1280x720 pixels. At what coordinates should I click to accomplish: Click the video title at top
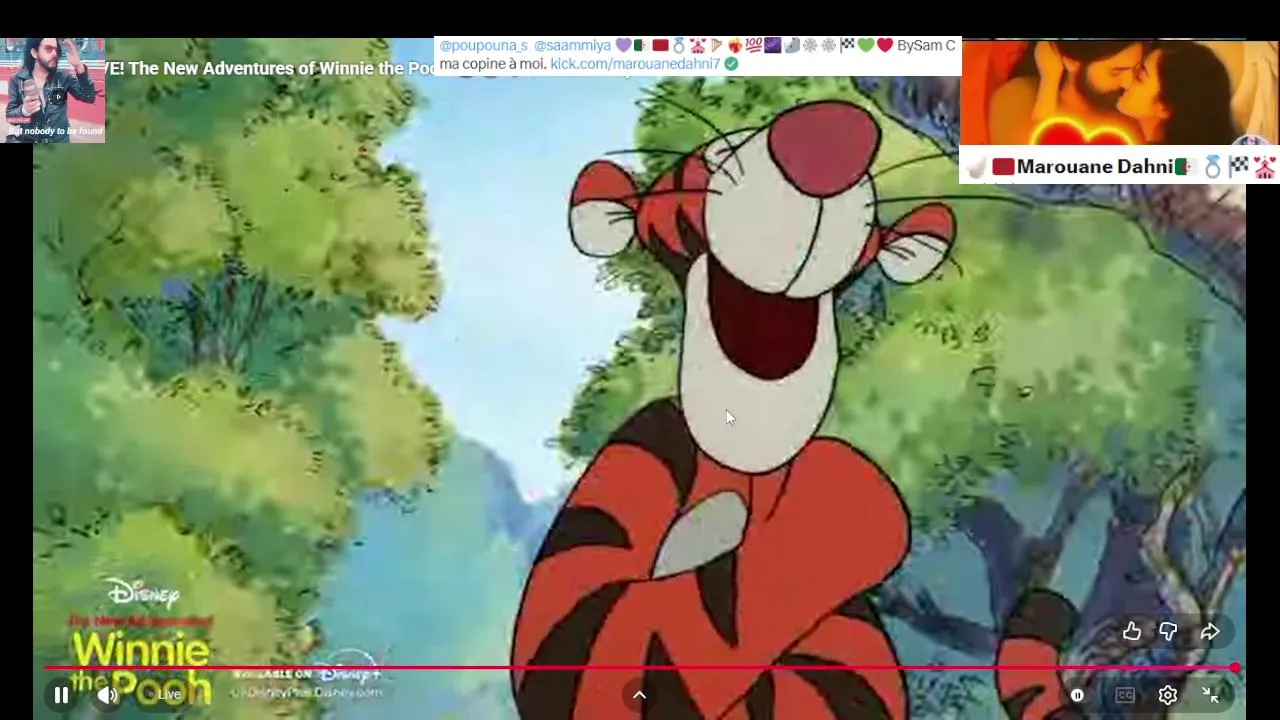pyautogui.click(x=270, y=69)
